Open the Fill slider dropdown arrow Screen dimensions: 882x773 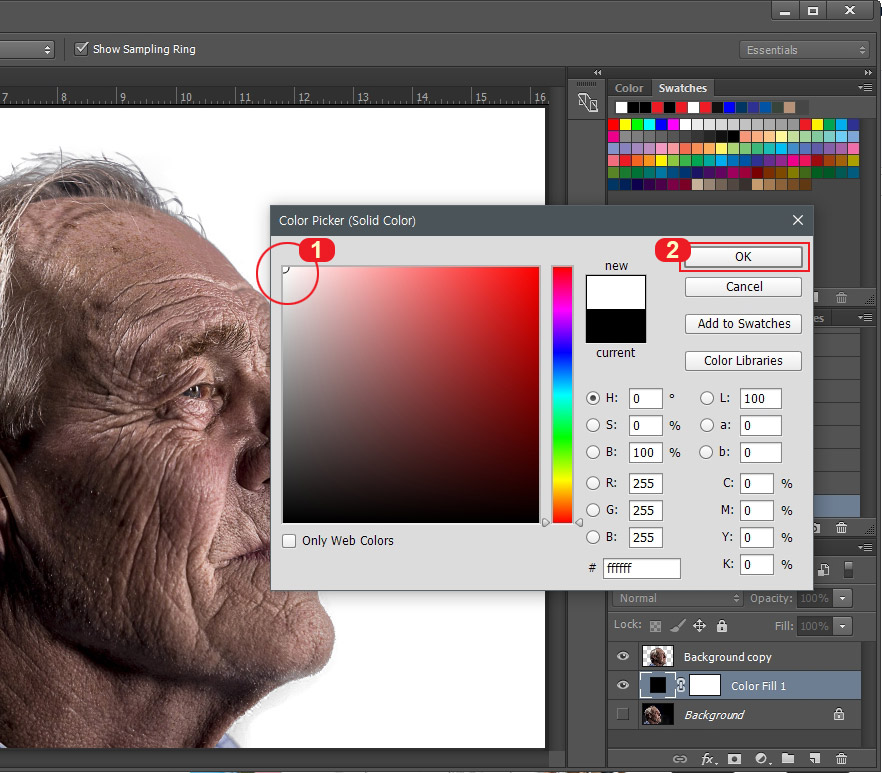click(842, 626)
